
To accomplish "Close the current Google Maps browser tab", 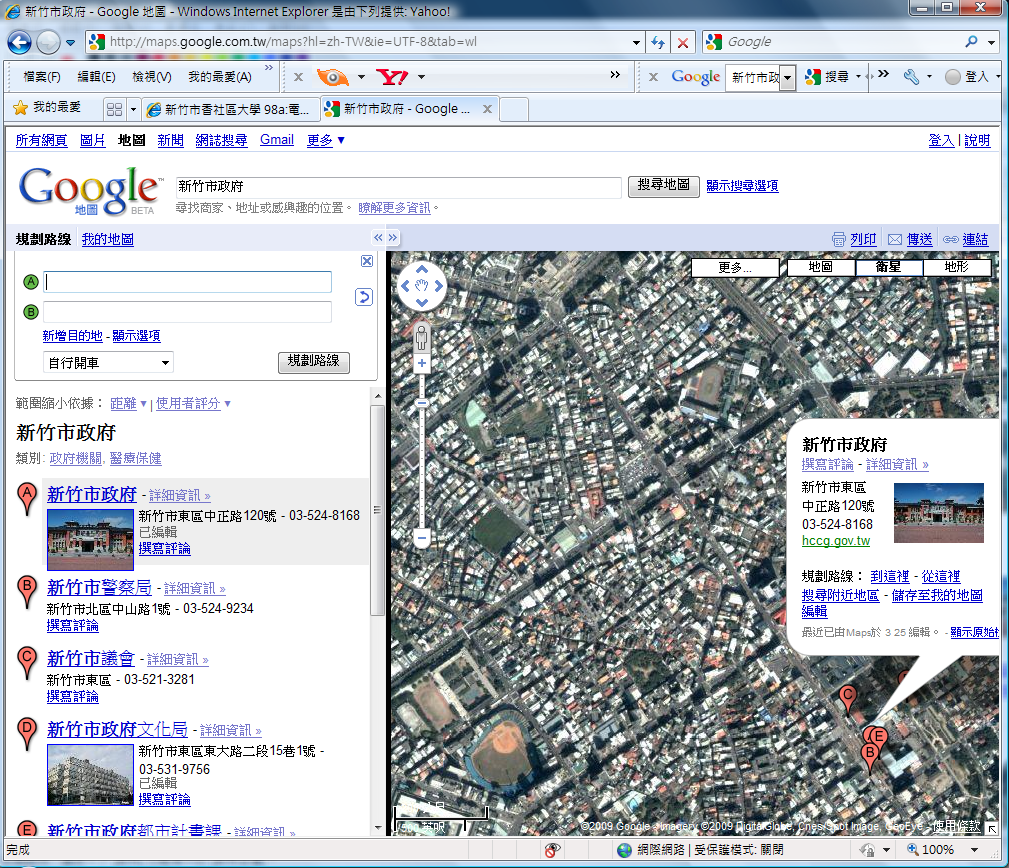I will [x=487, y=109].
